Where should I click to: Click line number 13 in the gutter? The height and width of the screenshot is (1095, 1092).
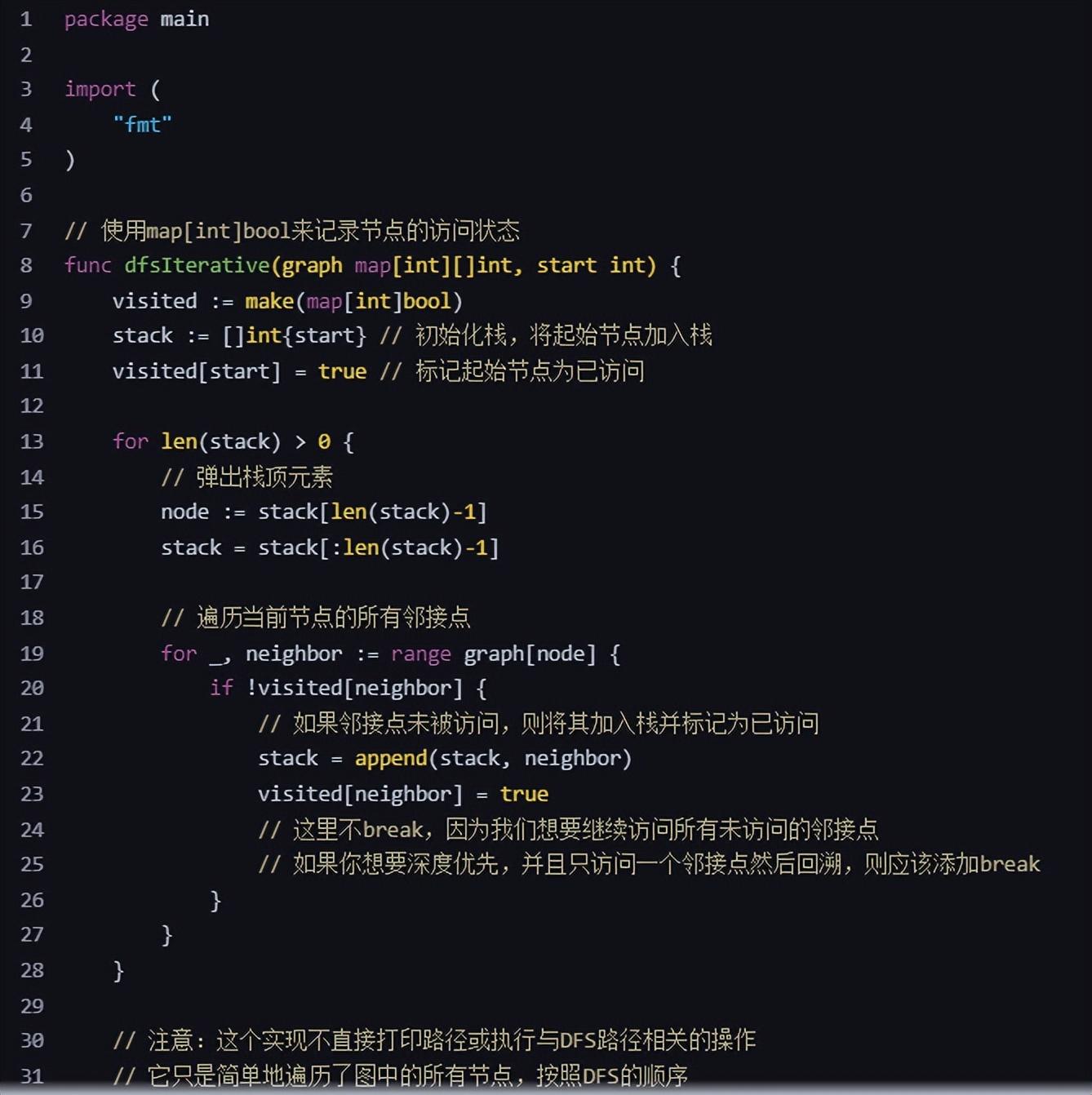point(32,441)
